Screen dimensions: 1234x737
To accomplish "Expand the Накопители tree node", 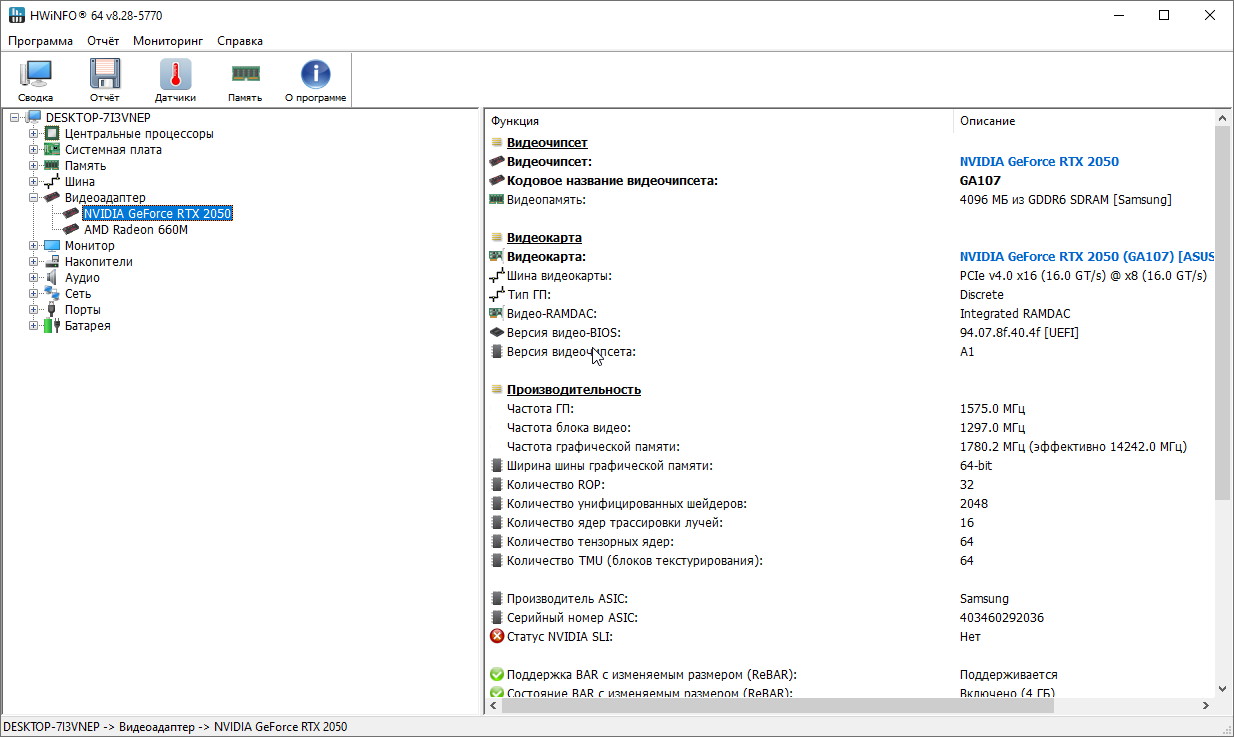I will click(x=33, y=262).
